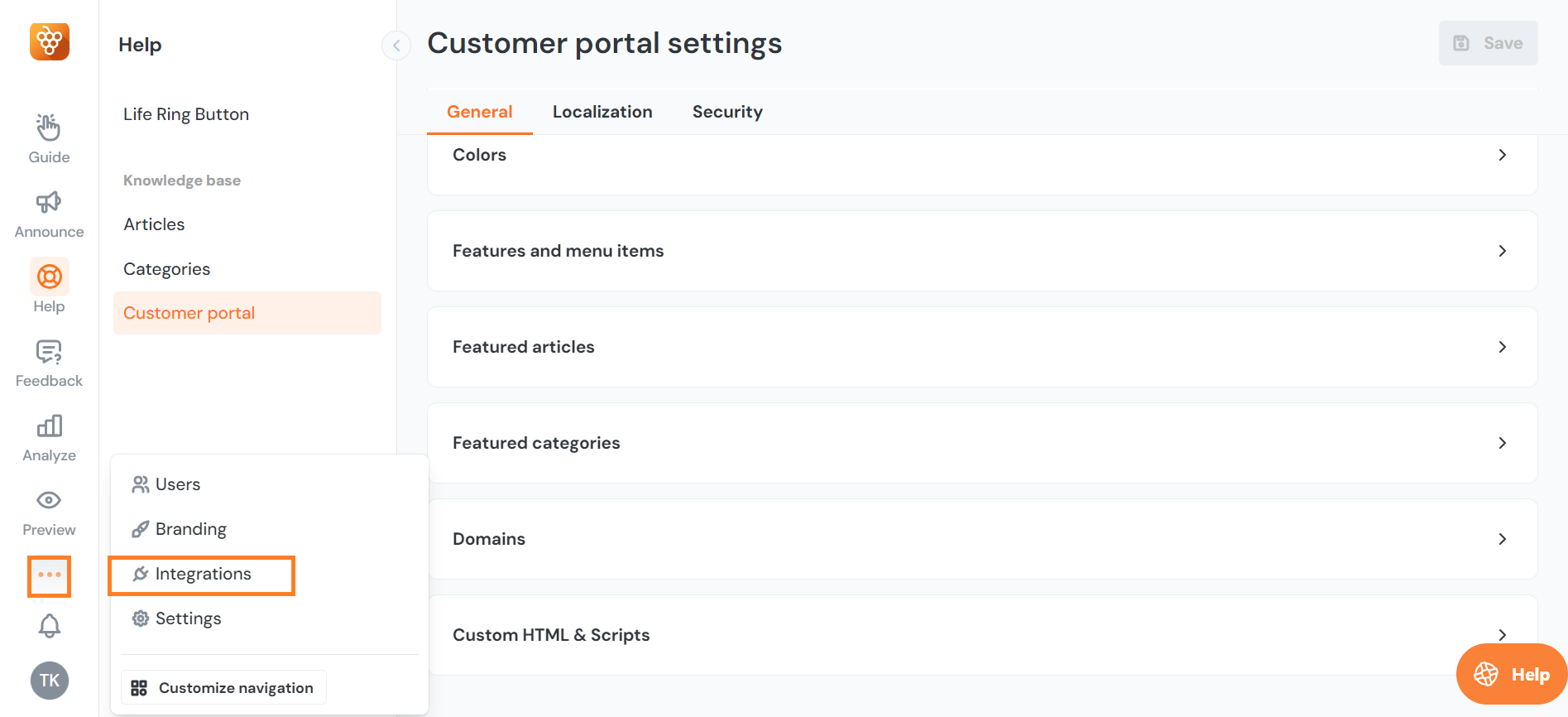Switch to the Security tab
The image size is (1568, 717).
coord(726,112)
